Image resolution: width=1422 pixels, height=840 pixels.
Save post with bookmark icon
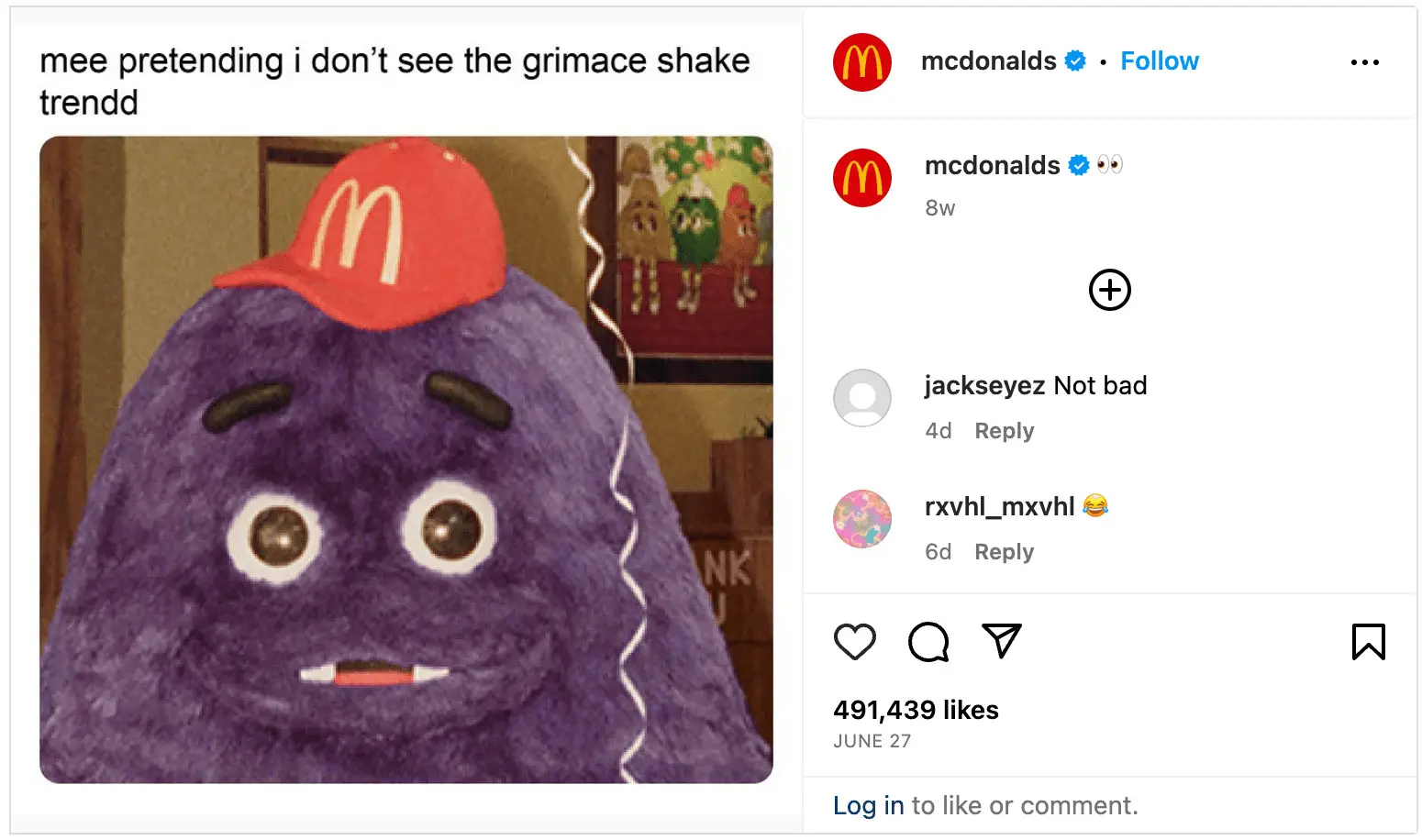click(1368, 641)
